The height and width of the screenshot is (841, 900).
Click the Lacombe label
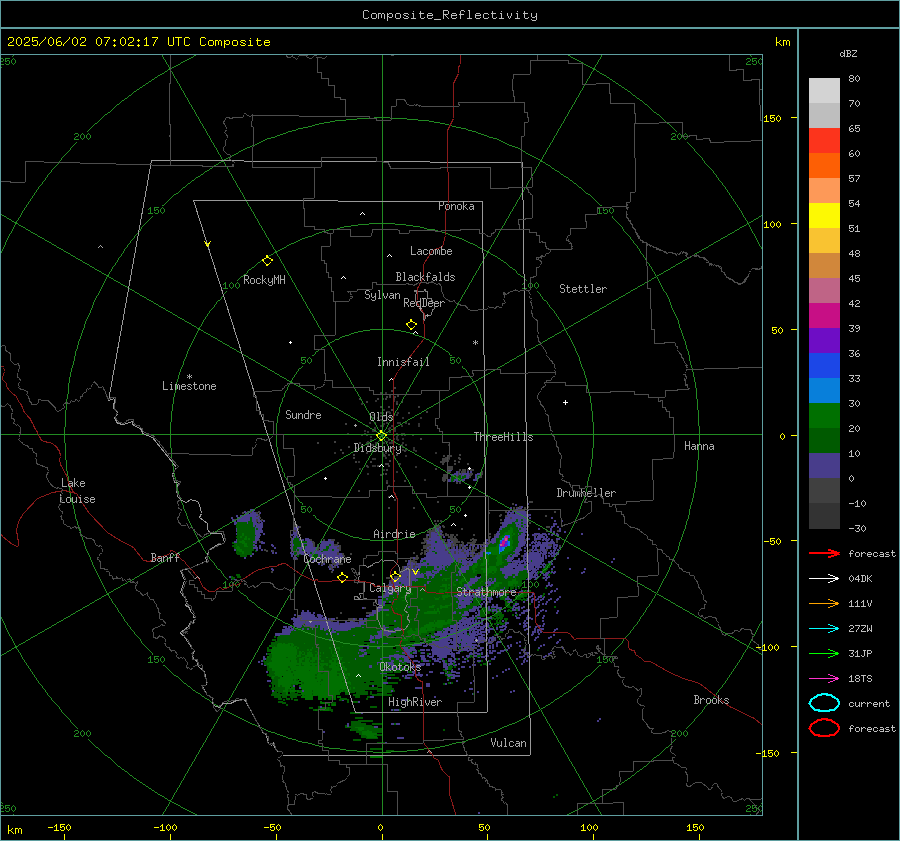[431, 251]
